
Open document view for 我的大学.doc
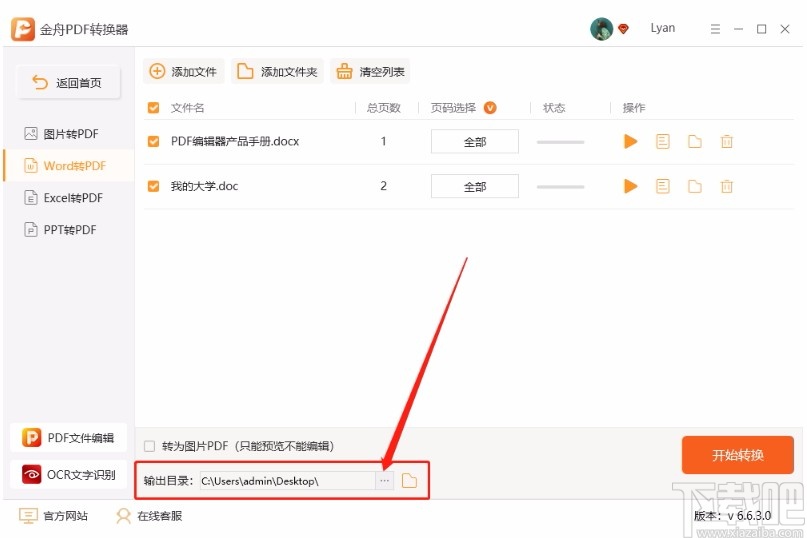pos(663,186)
